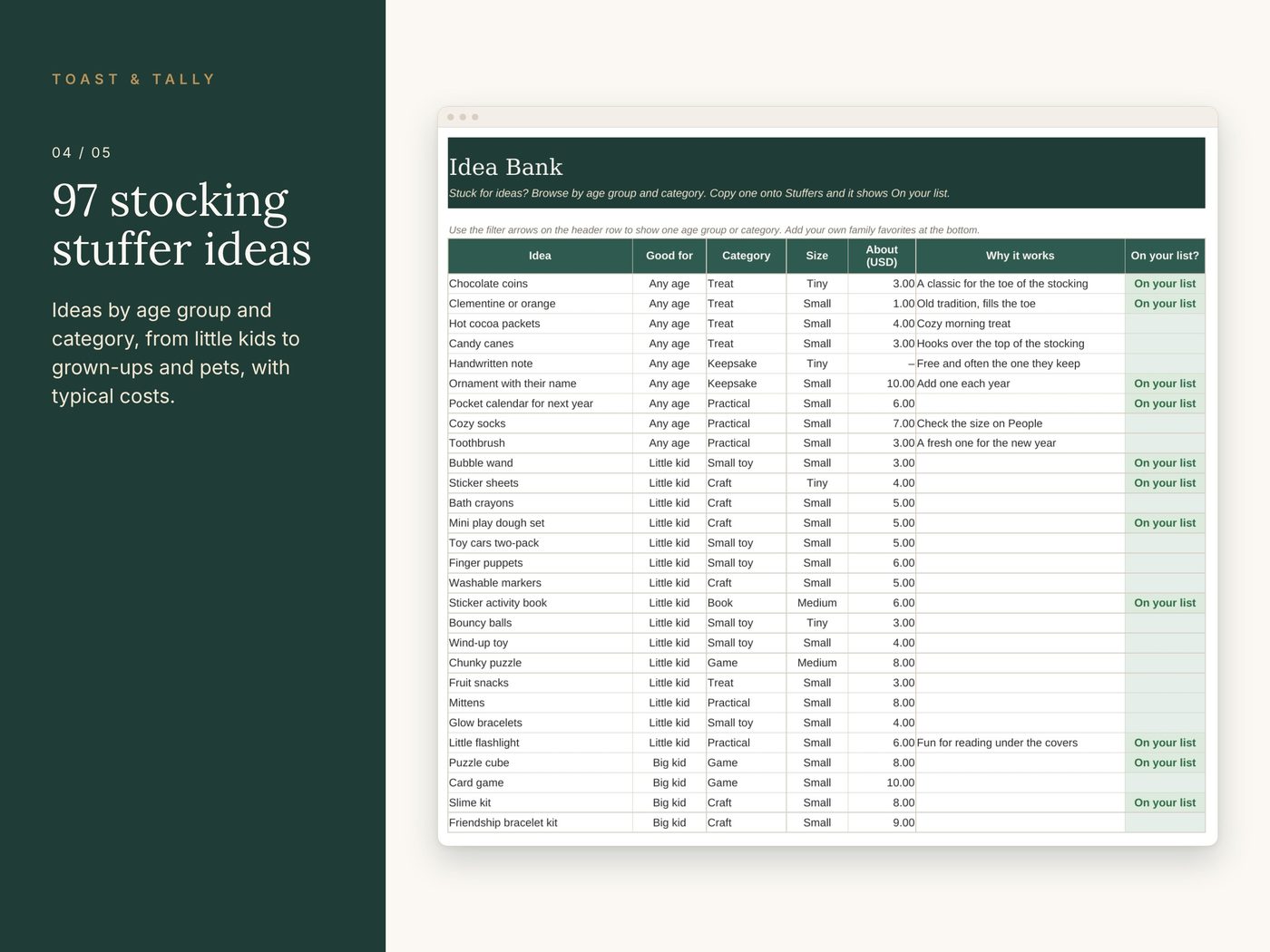The height and width of the screenshot is (952, 1270).
Task: Select Ornament with their name cell
Action: pyautogui.click(x=540, y=384)
